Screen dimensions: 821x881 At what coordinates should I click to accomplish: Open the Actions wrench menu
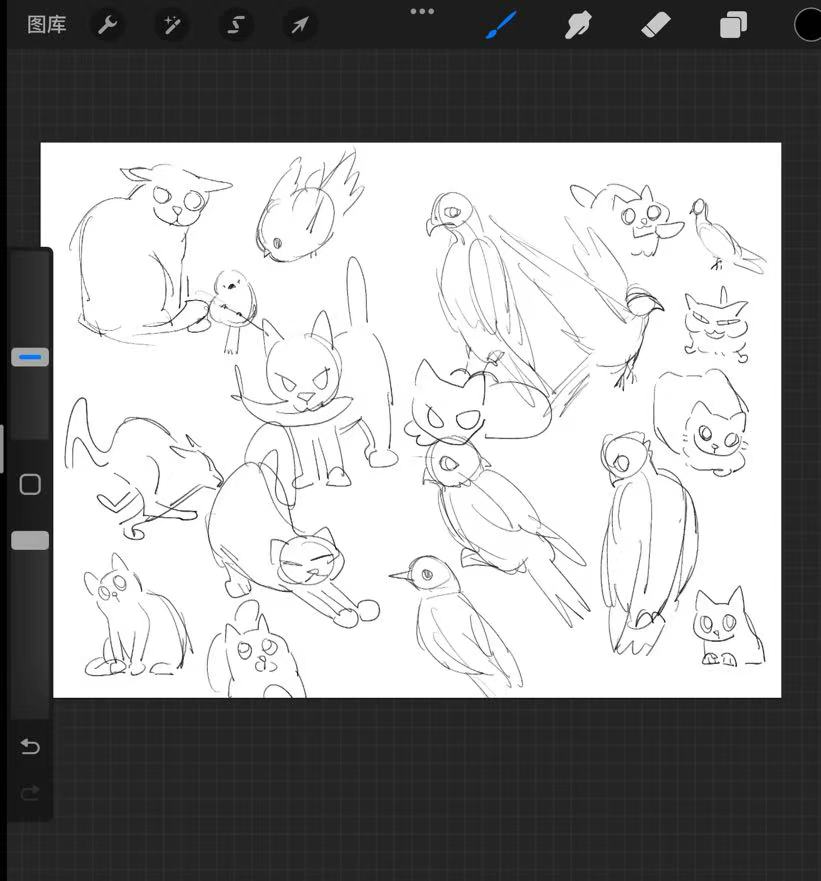[108, 25]
